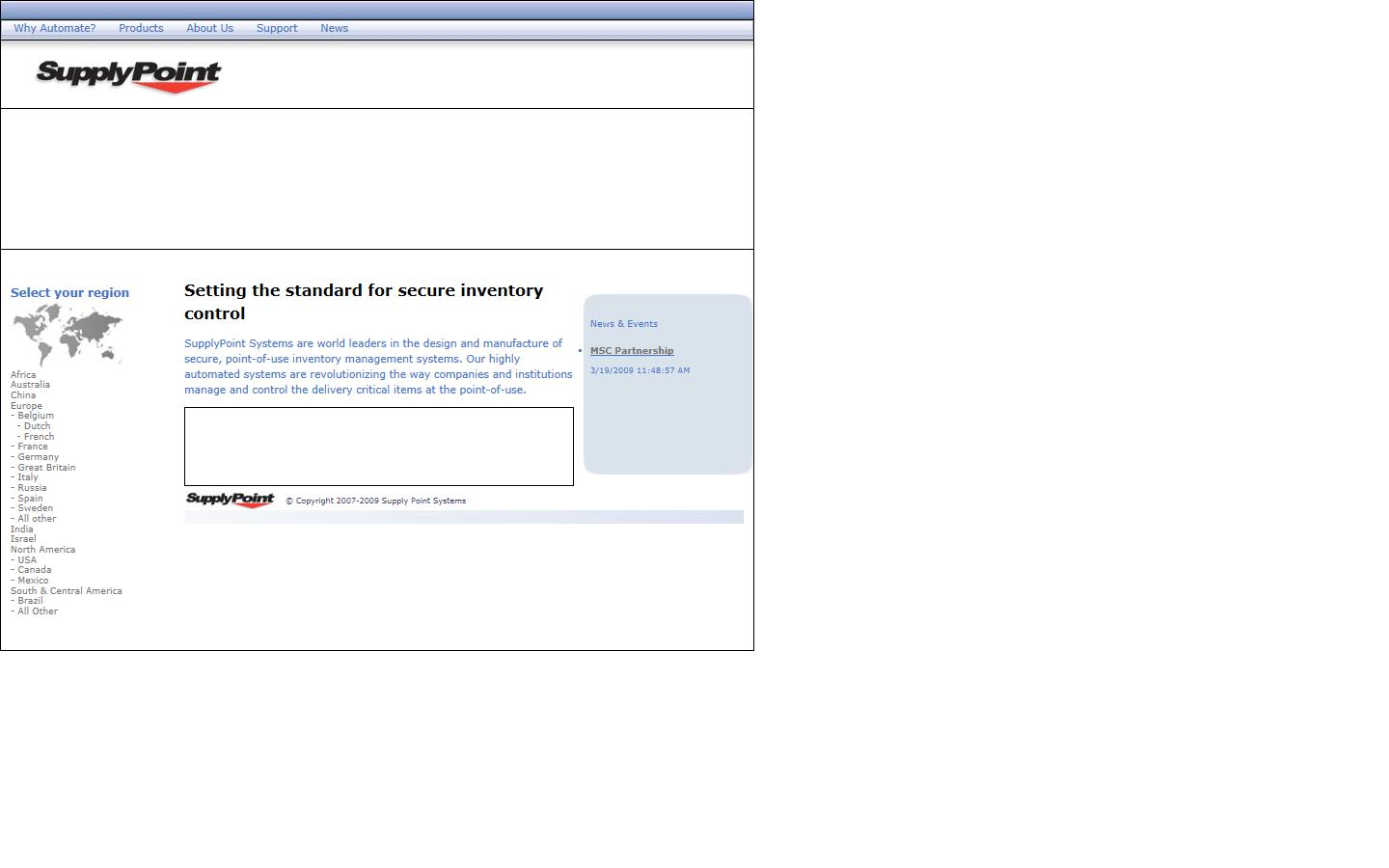Go to the About Us page

(209, 28)
